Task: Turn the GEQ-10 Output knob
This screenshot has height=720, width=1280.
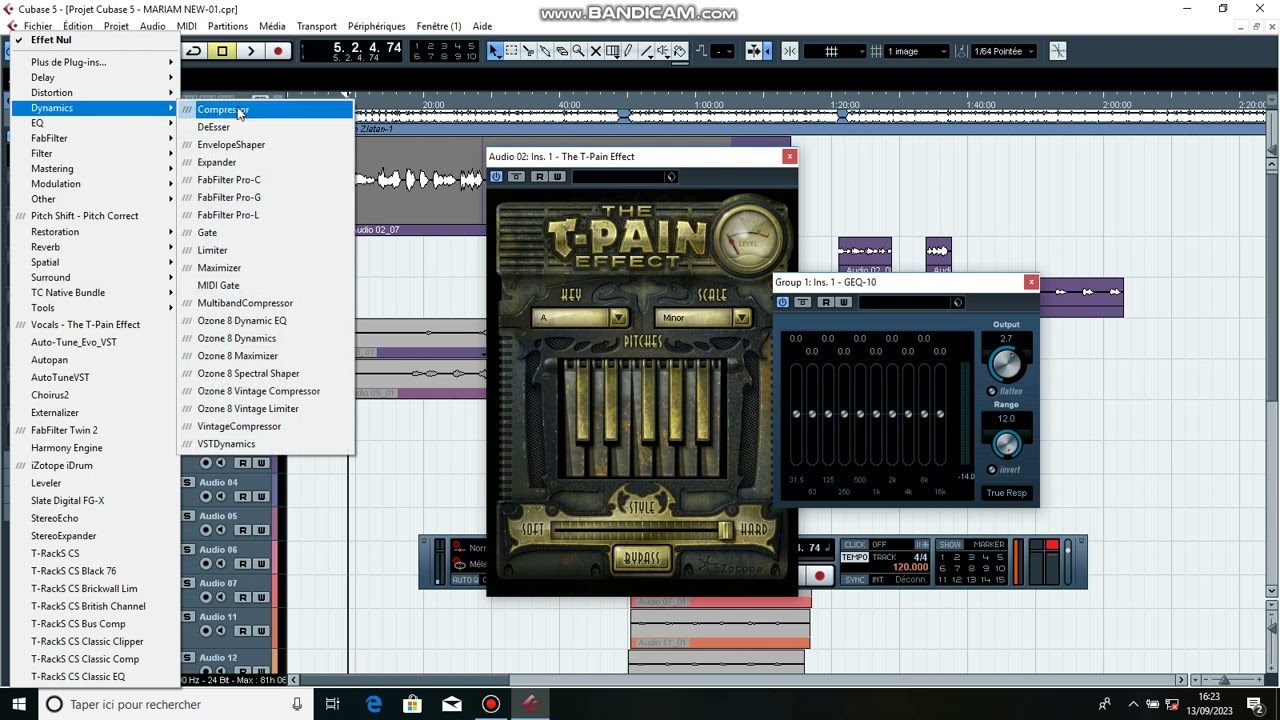Action: [1006, 364]
